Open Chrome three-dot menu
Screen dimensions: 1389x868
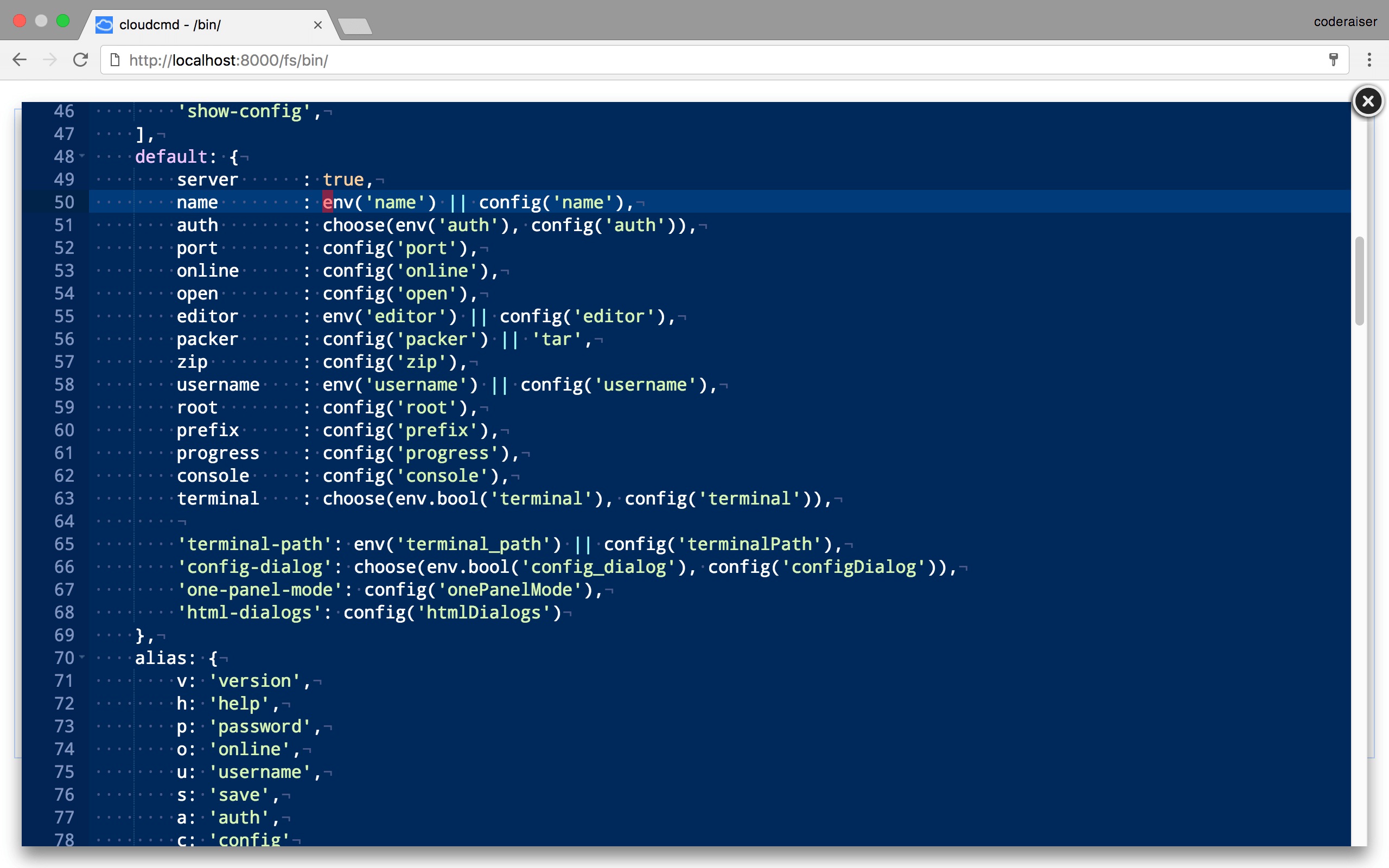point(1369,60)
